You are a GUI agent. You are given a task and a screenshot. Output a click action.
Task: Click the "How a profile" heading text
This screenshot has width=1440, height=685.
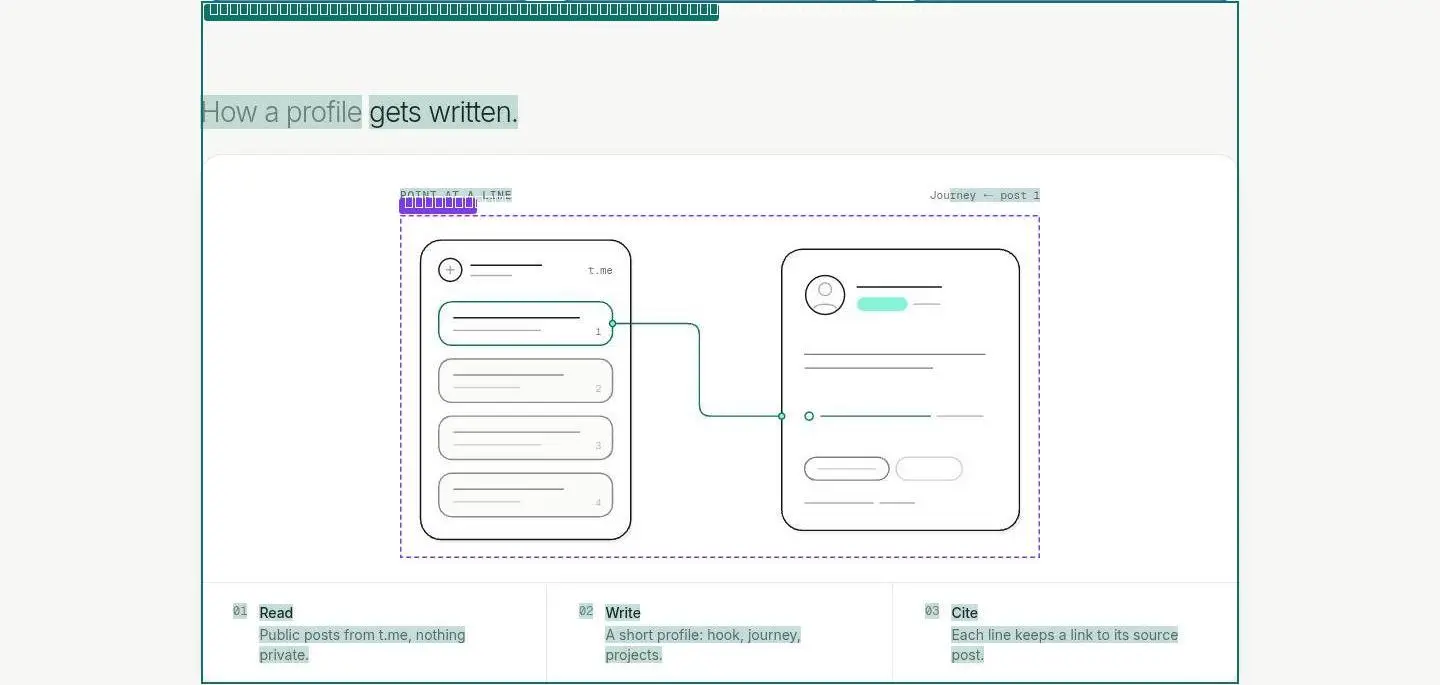point(282,112)
